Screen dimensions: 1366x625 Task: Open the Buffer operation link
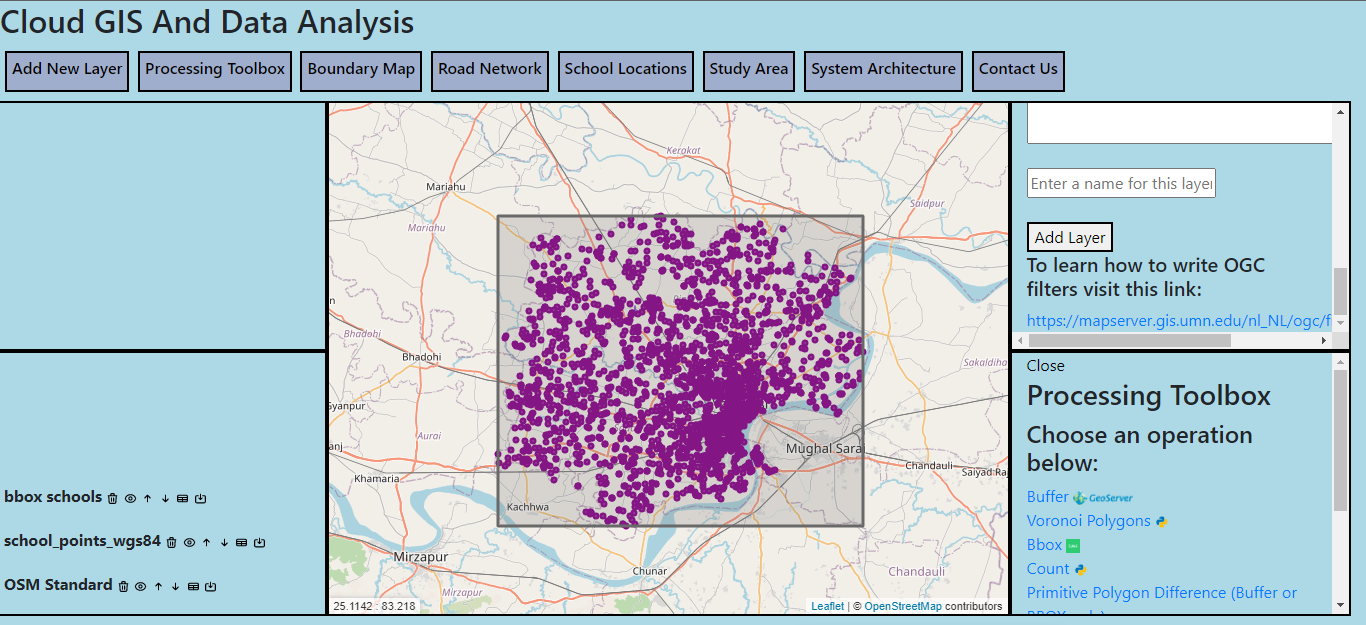click(x=1047, y=497)
